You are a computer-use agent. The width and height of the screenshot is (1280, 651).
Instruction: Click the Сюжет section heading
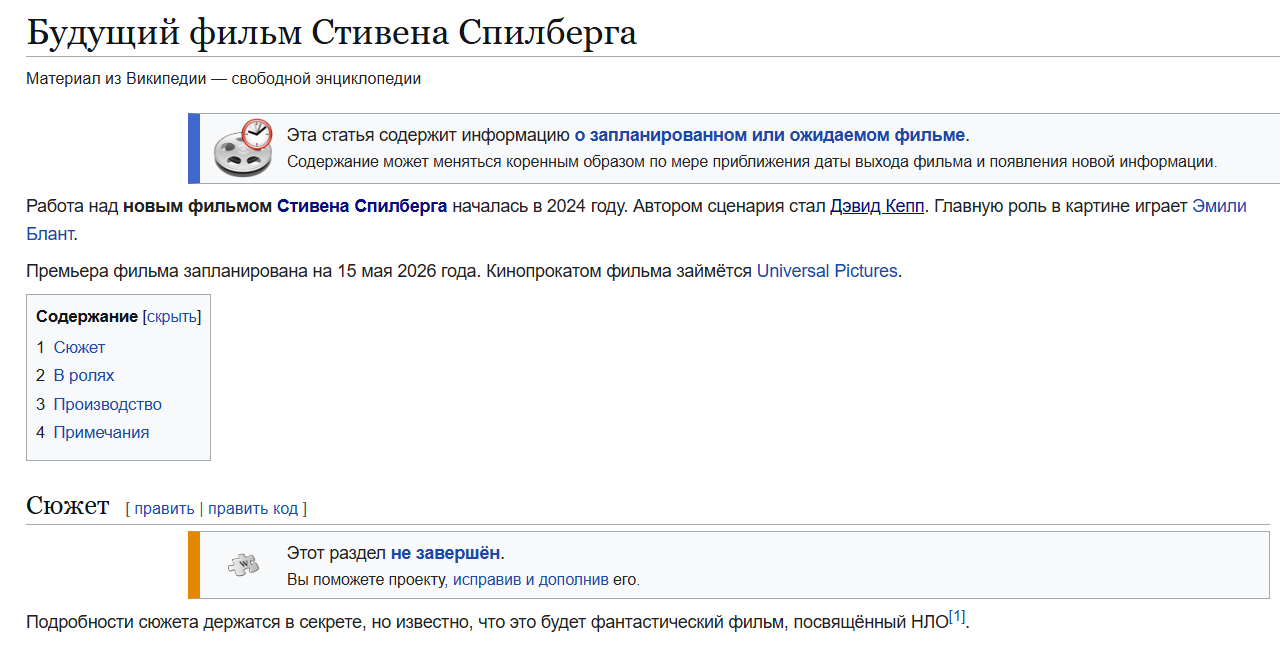coord(67,505)
